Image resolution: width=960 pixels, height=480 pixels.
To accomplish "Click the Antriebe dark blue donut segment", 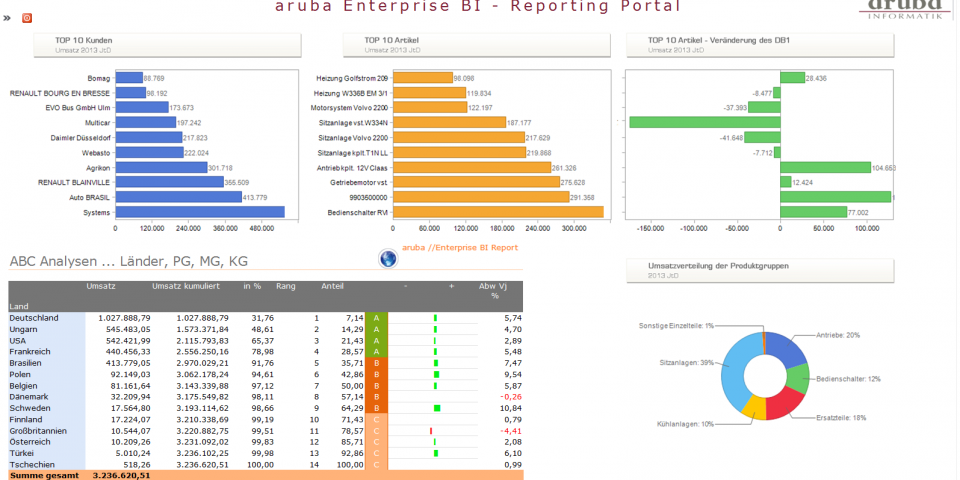I will [786, 350].
